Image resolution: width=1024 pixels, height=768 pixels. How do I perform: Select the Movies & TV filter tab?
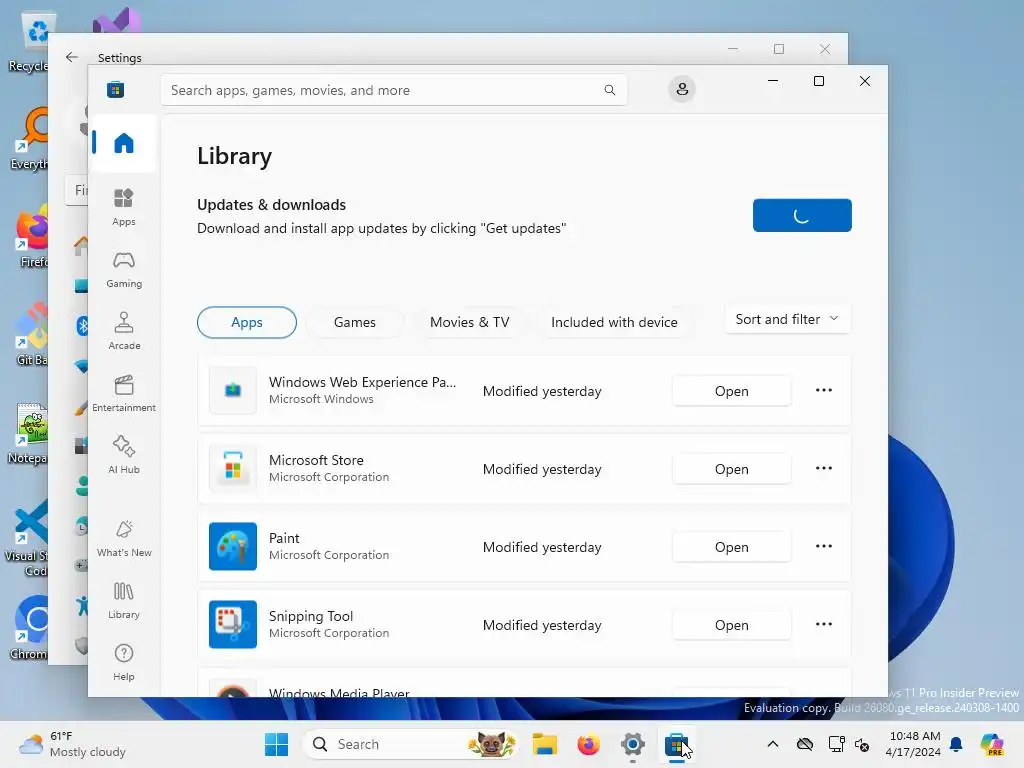click(470, 322)
